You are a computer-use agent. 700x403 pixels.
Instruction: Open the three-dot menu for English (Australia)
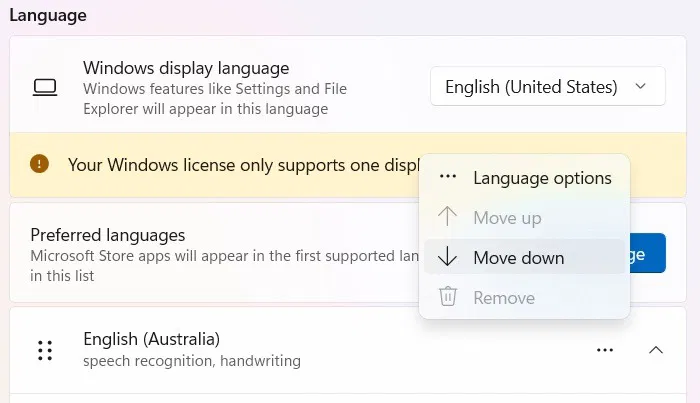point(605,350)
